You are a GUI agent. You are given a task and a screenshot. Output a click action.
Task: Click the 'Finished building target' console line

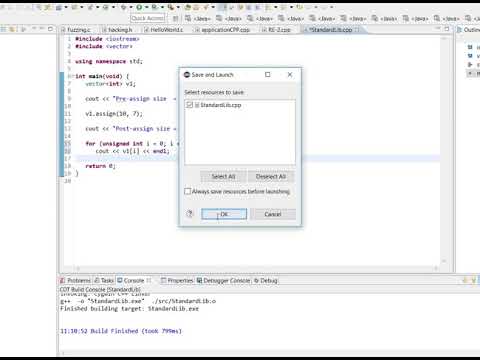(129, 309)
